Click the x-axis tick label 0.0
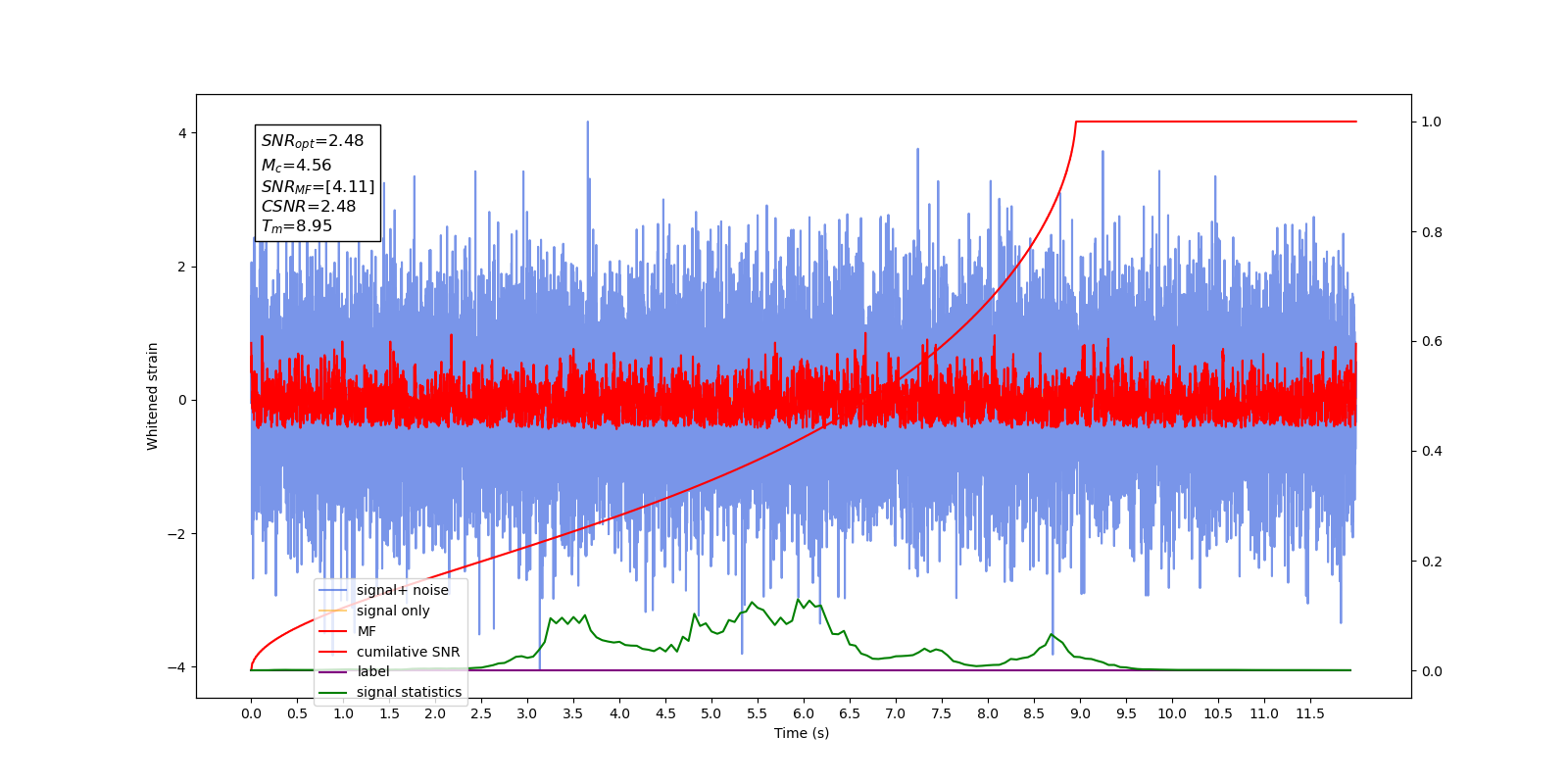The image size is (1568, 784). 251,713
